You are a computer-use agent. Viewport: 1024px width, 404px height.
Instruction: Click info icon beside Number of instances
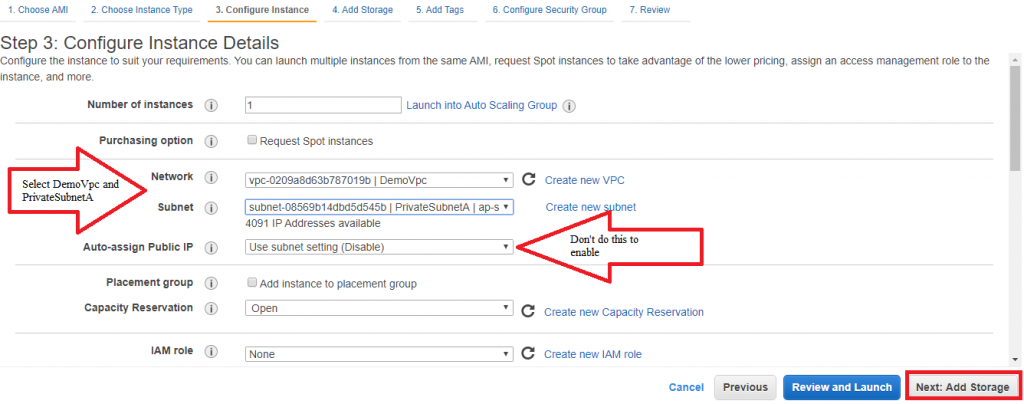[211, 106]
